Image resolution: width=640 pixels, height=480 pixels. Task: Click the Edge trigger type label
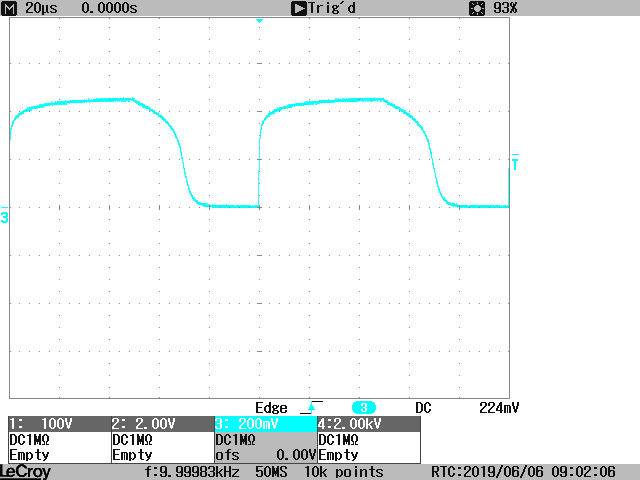[271, 408]
